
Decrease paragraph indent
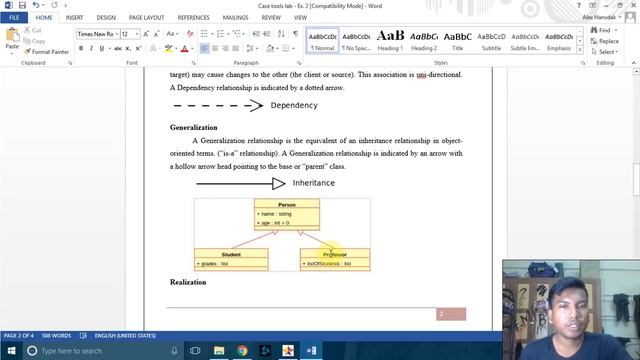coord(256,34)
